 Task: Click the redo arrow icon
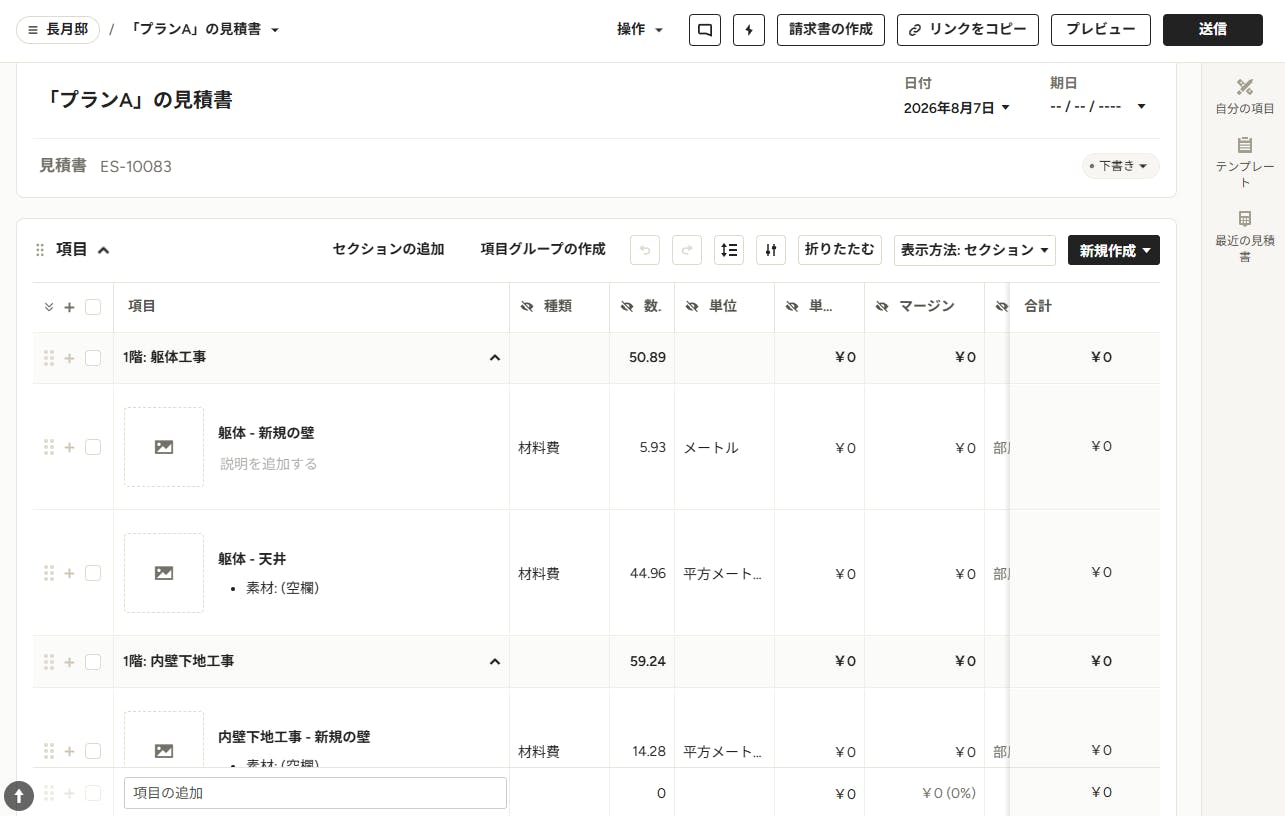(x=687, y=250)
